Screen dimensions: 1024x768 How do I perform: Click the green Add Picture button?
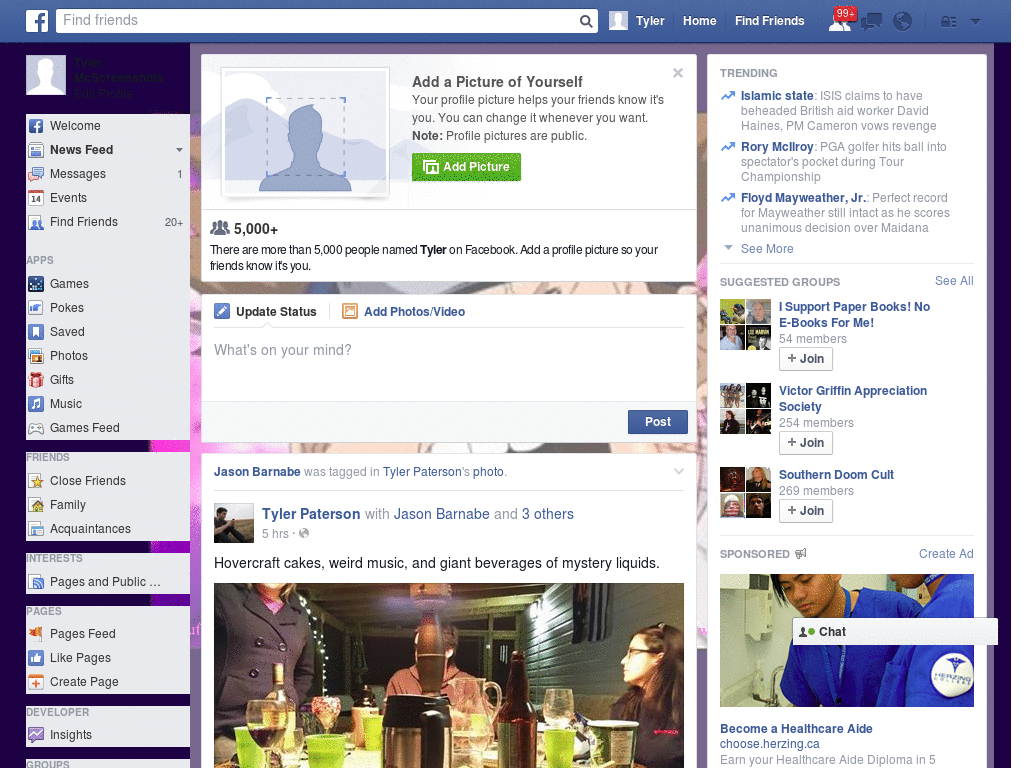(x=466, y=167)
